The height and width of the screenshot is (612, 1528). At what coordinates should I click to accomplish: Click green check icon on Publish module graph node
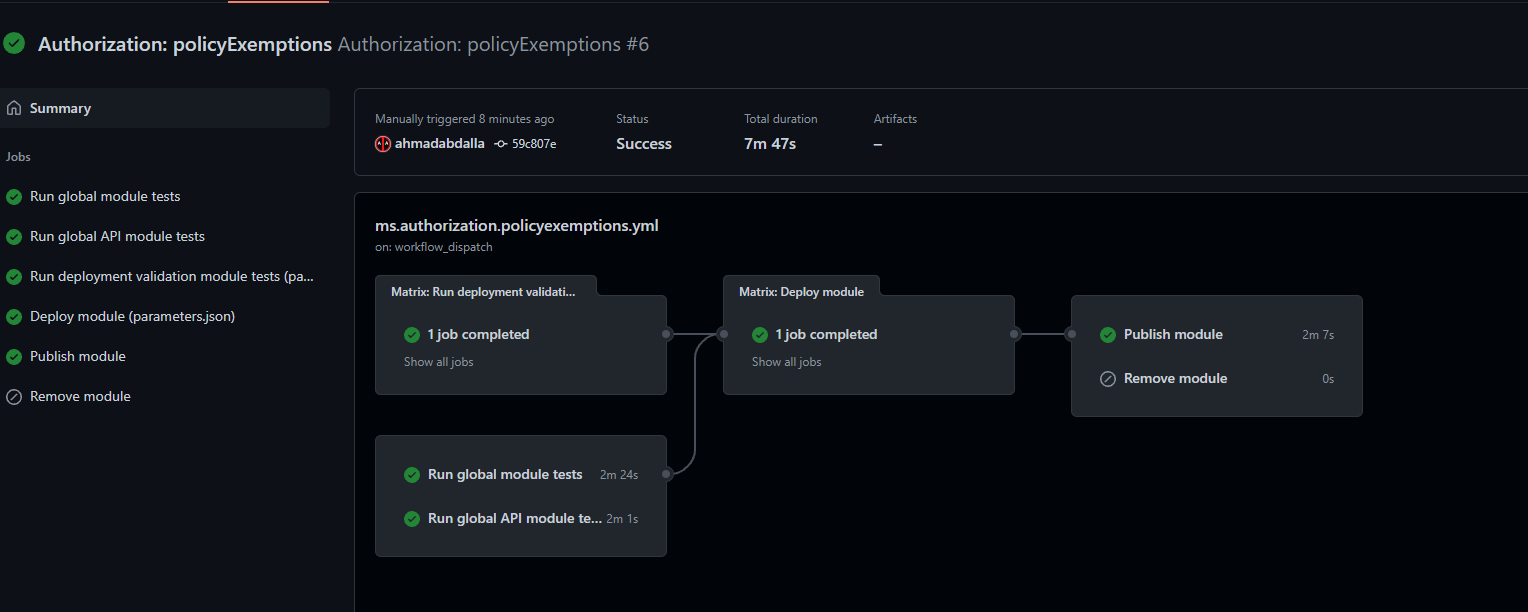point(1108,335)
